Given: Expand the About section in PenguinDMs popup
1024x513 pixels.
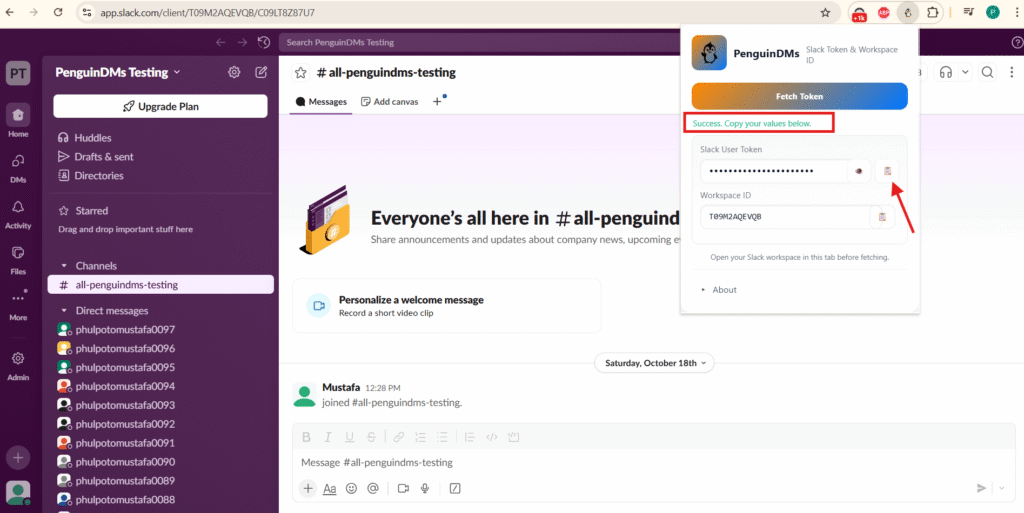Looking at the screenshot, I should [719, 290].
